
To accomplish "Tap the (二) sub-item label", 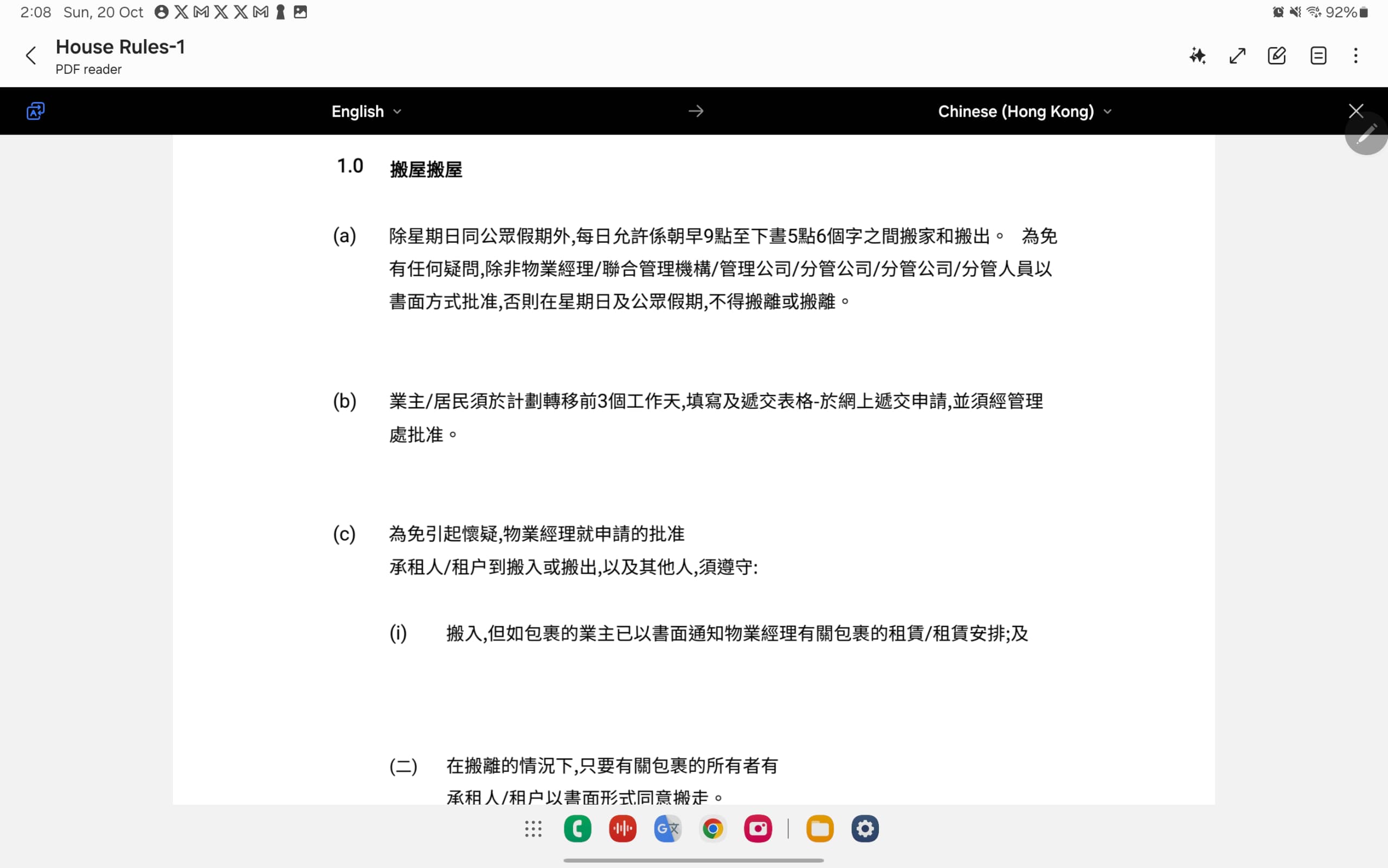I will click(x=403, y=766).
